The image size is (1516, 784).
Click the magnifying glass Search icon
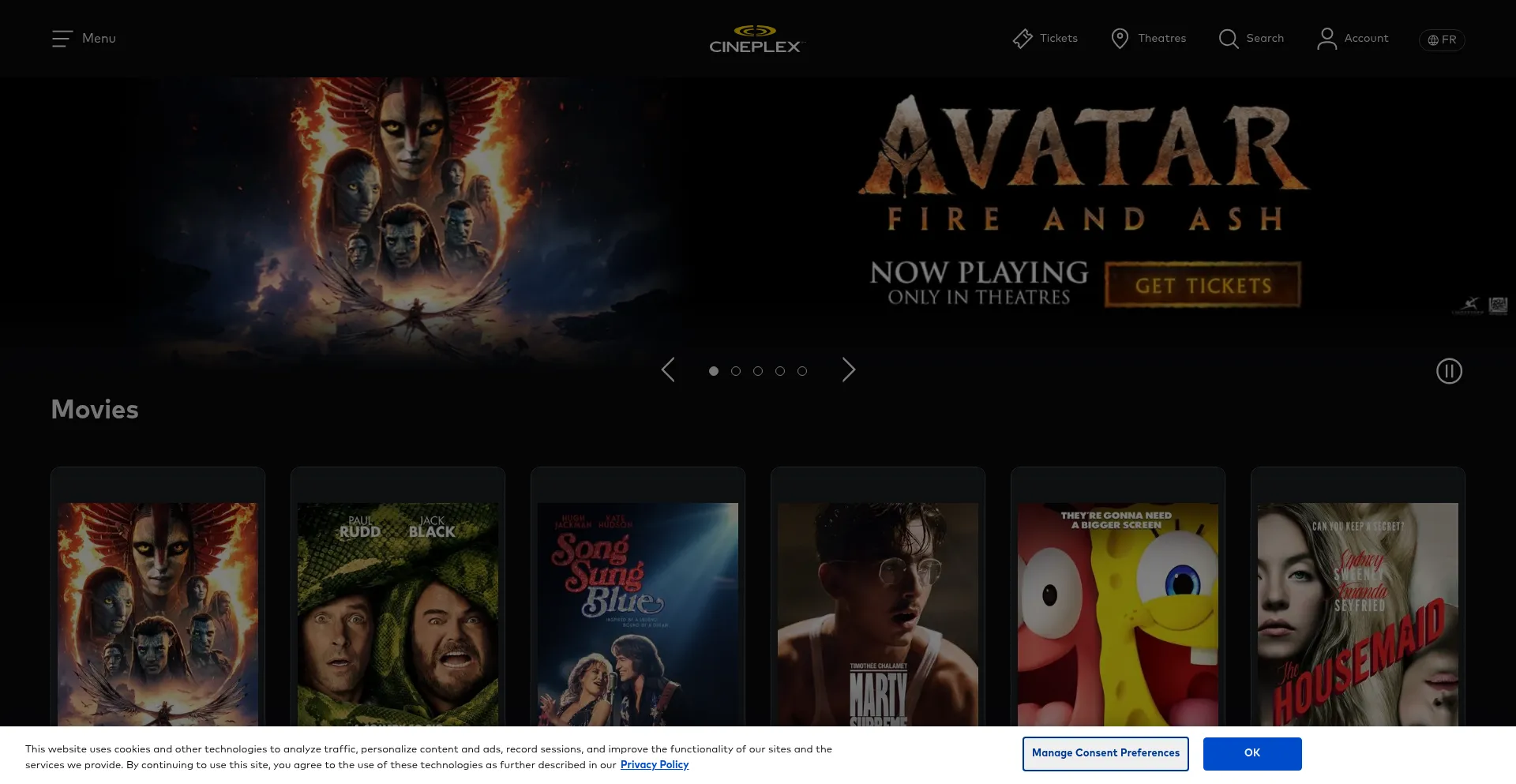click(1229, 38)
